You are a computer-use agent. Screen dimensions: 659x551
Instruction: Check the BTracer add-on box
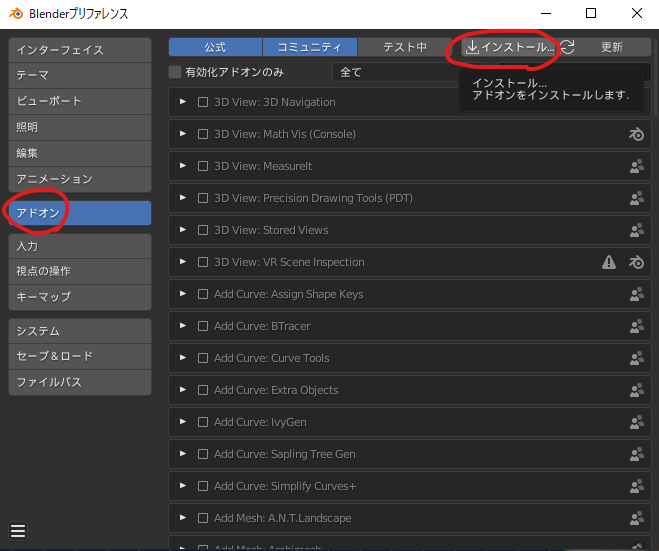[x=203, y=326]
